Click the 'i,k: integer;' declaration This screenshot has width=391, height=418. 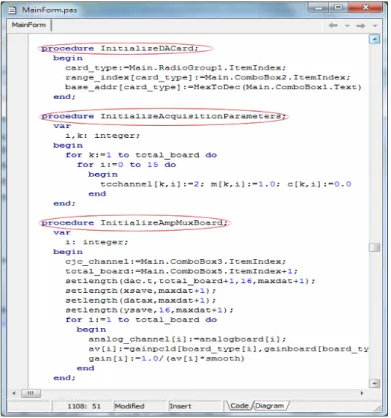point(102,136)
